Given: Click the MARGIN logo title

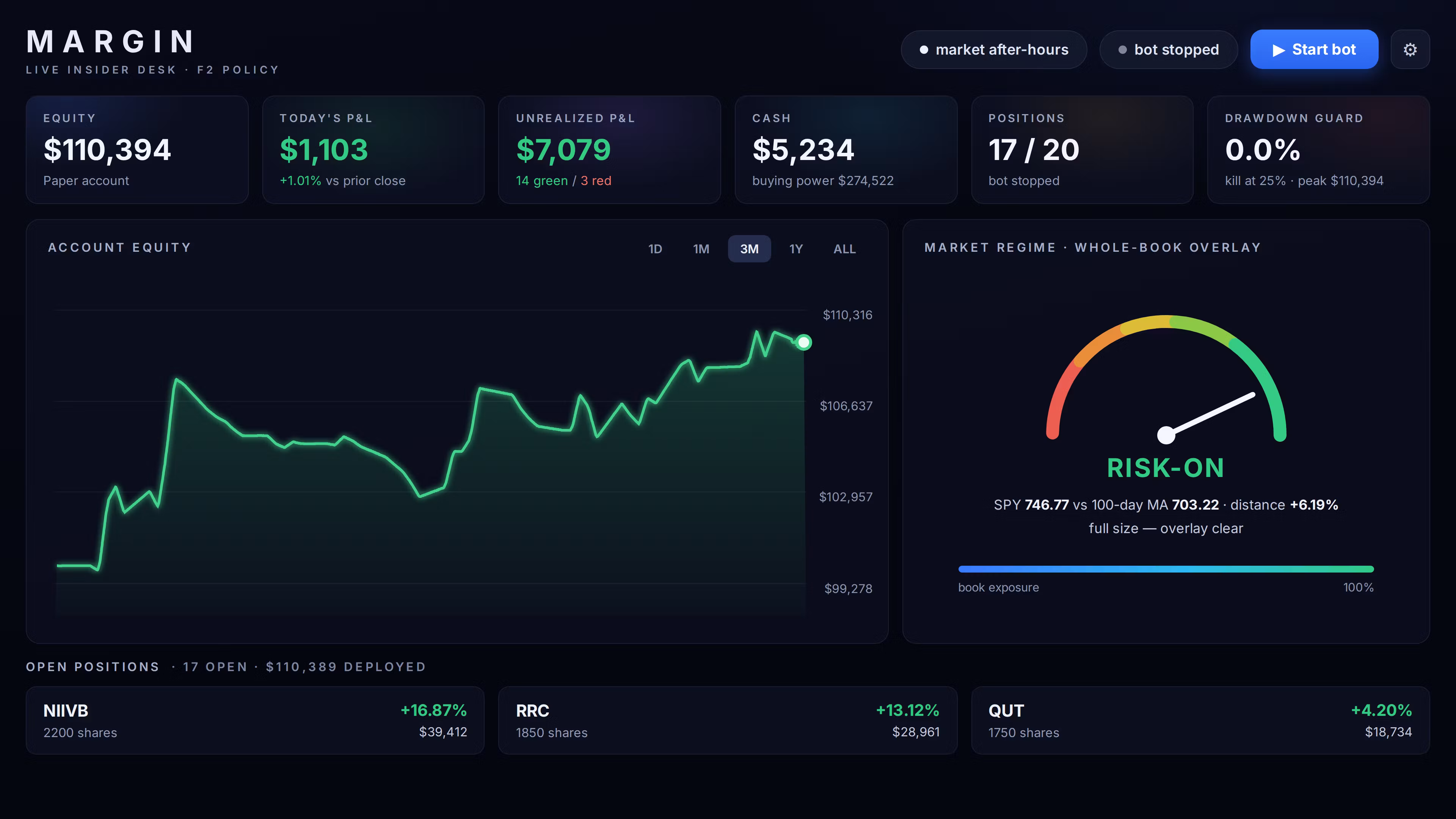Looking at the screenshot, I should 111,42.
